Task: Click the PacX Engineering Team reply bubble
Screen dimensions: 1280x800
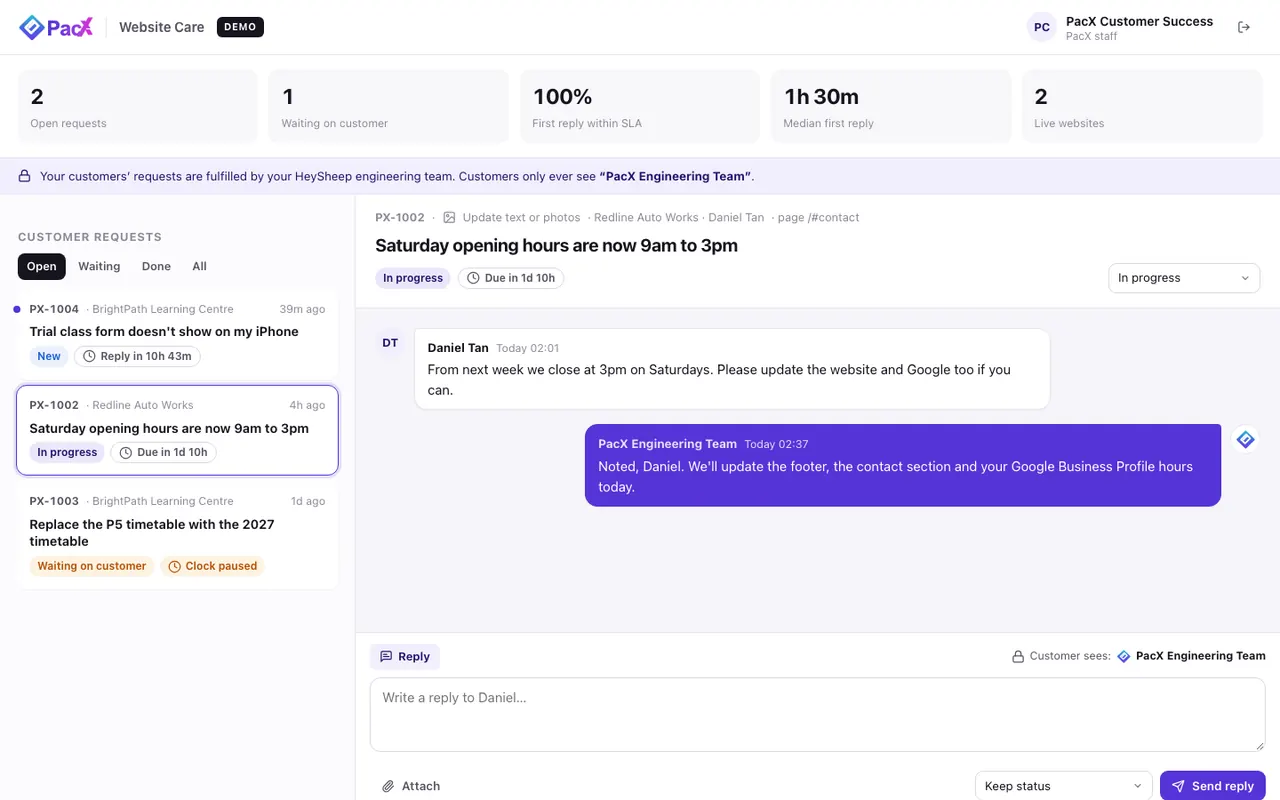Action: (903, 466)
